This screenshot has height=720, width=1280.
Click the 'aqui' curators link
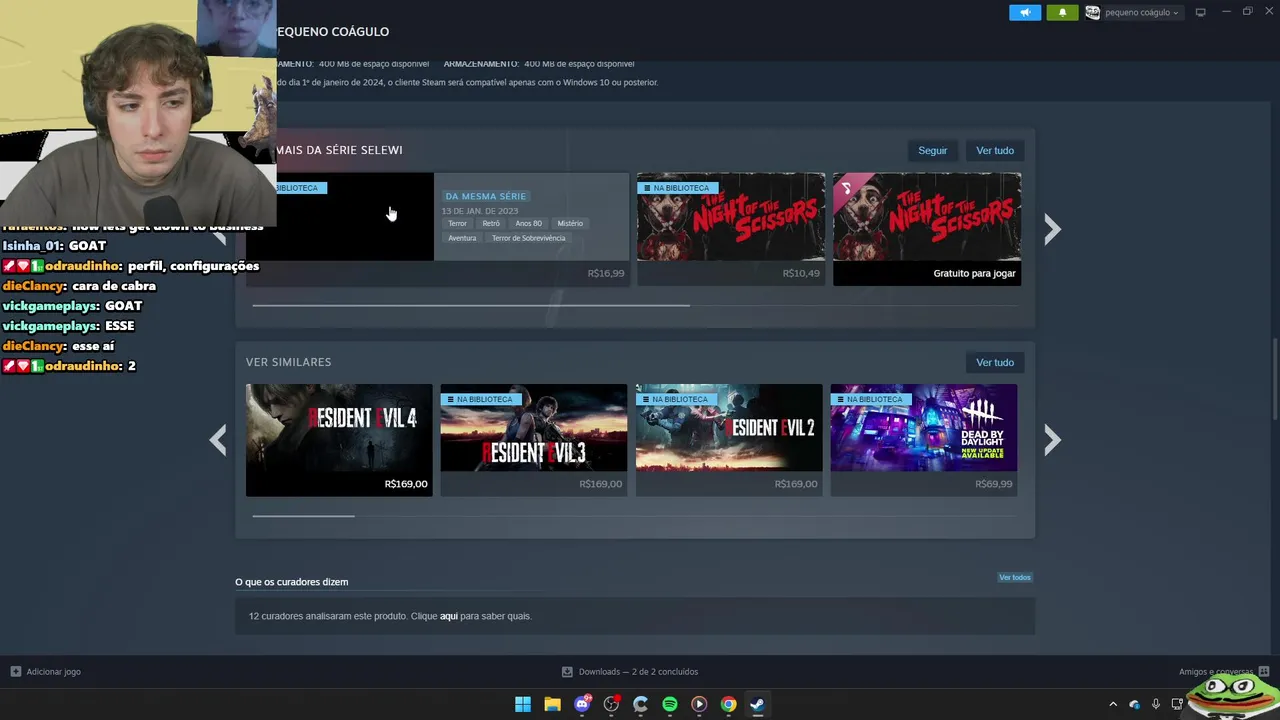[449, 616]
